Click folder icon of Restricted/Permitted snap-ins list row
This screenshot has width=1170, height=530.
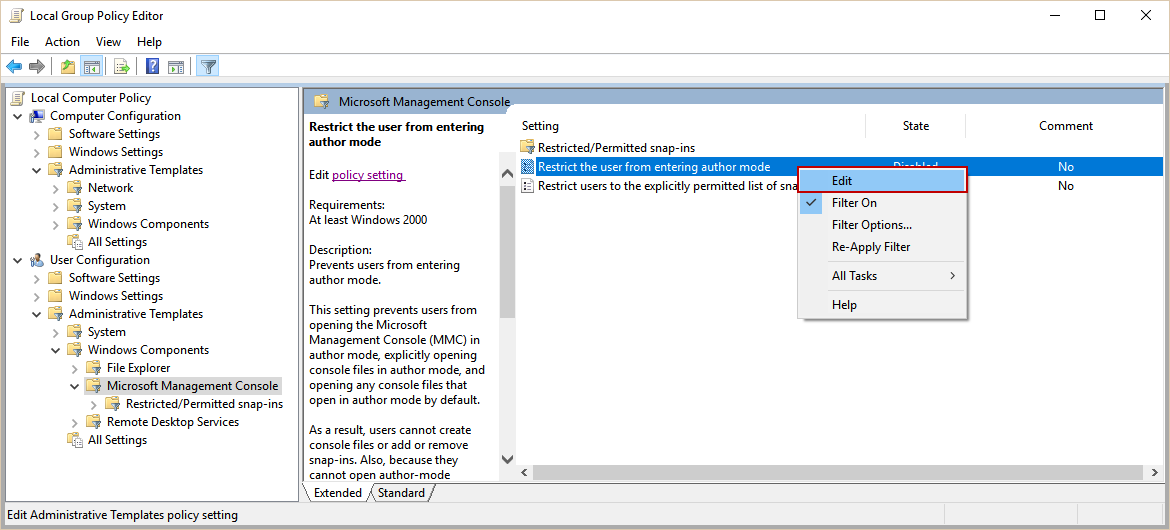pyautogui.click(x=528, y=148)
